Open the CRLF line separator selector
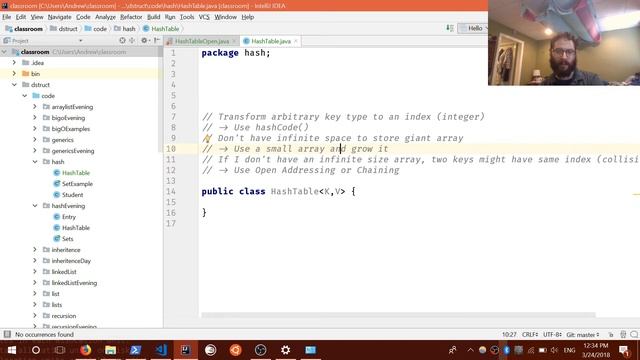 [530, 335]
